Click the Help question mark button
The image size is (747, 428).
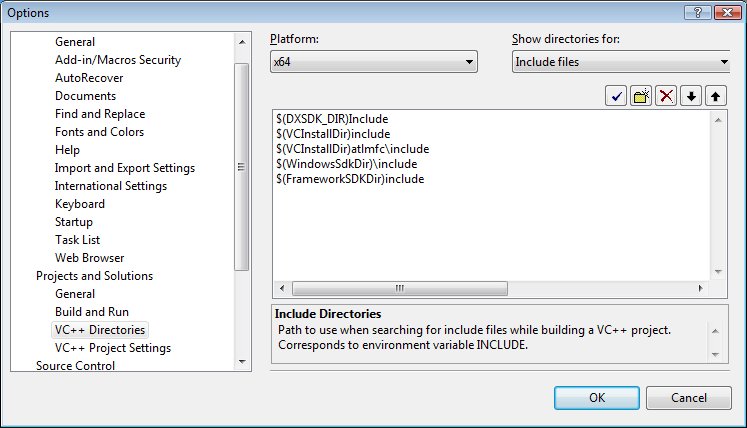[691, 12]
